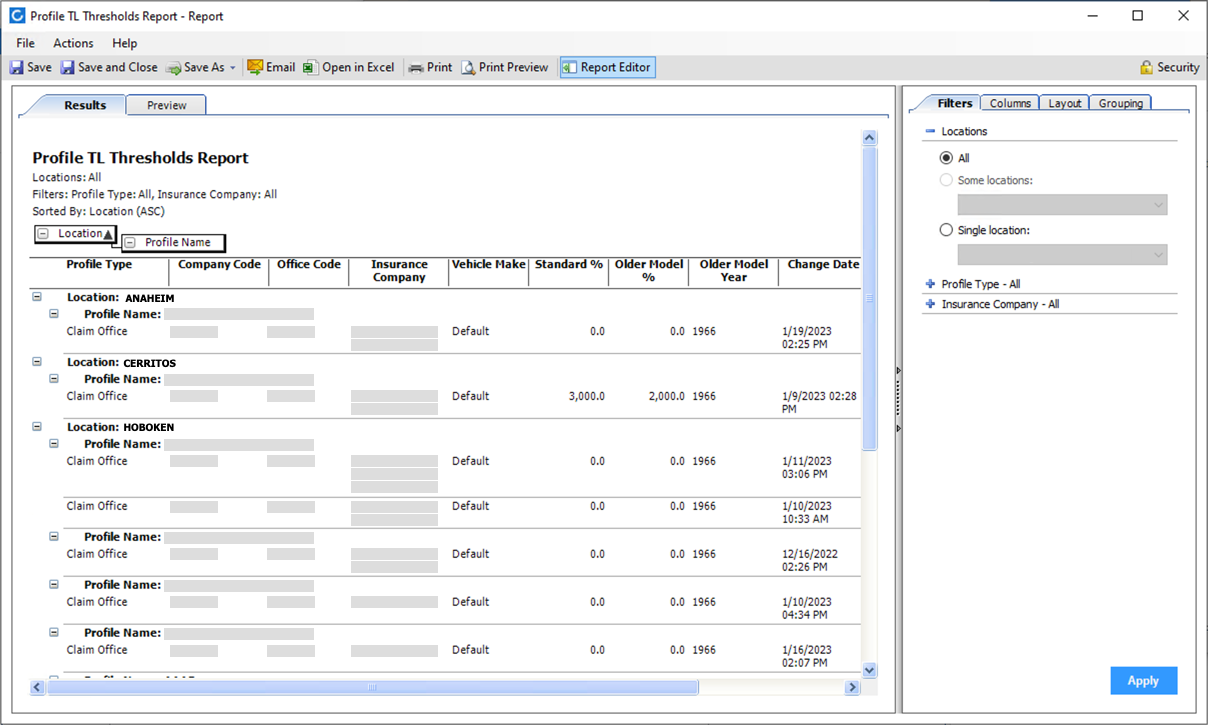
Task: Click the Print printer icon
Action: (x=416, y=67)
